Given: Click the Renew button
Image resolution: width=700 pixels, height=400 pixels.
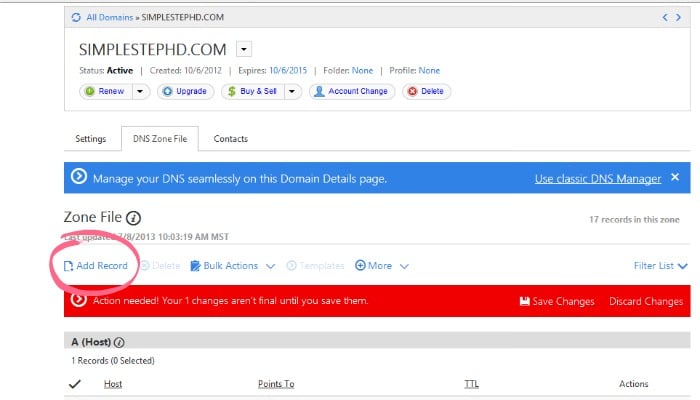Looking at the screenshot, I should click(x=106, y=91).
